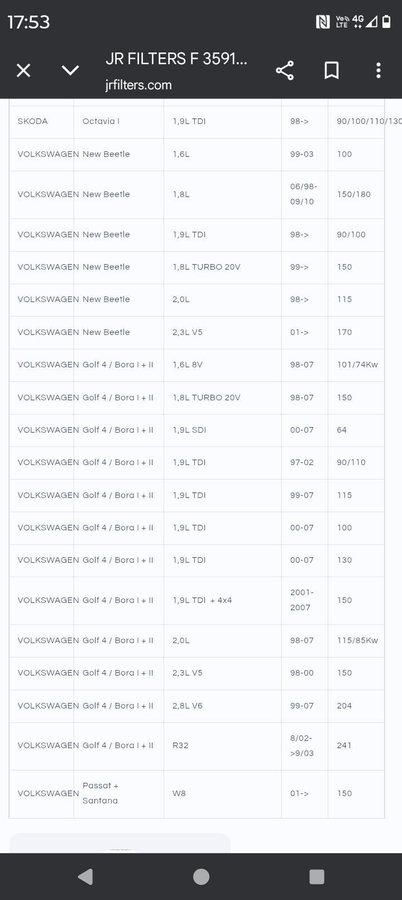Tap the Golf 4 R32 engine cell
This screenshot has height=900, width=402.
(222, 746)
